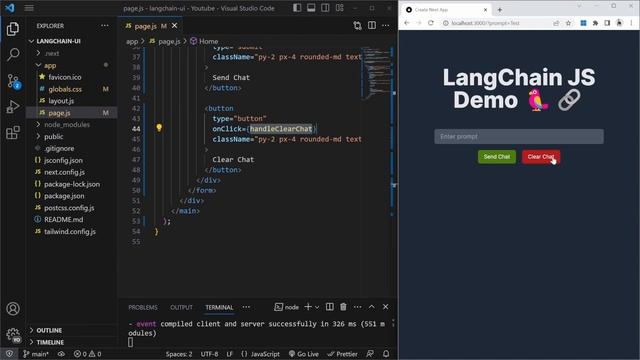
Task: Kill terminal with trash icon
Action: tap(343, 307)
